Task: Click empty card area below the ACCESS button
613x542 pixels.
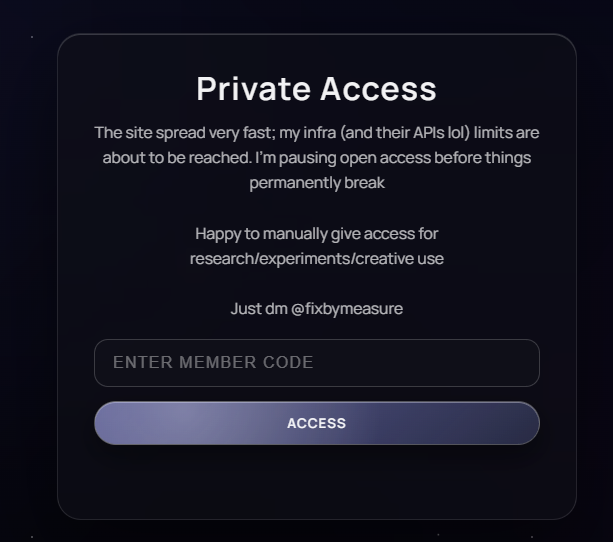Action: [317, 483]
